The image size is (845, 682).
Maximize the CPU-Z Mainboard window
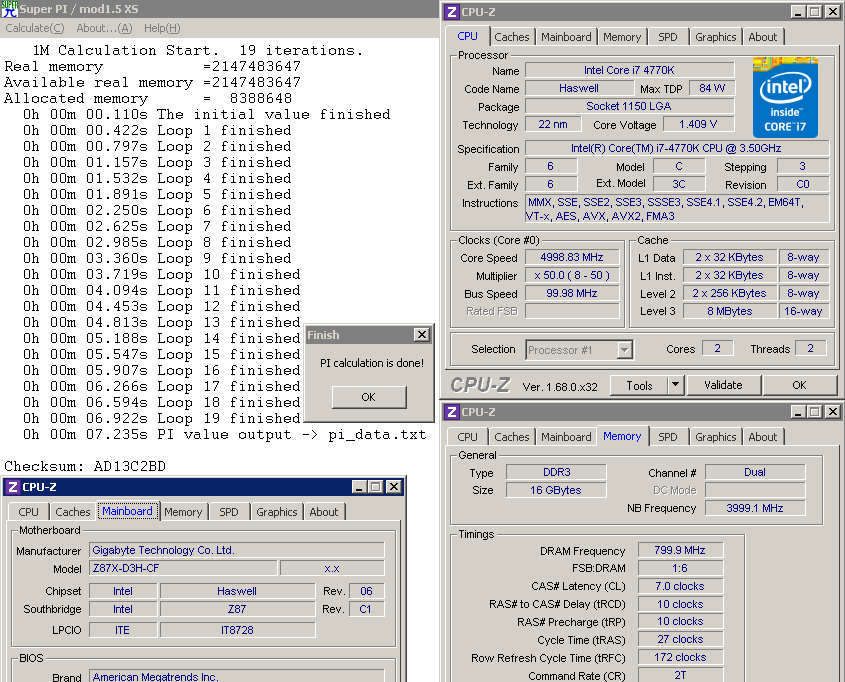pyautogui.click(x=376, y=487)
